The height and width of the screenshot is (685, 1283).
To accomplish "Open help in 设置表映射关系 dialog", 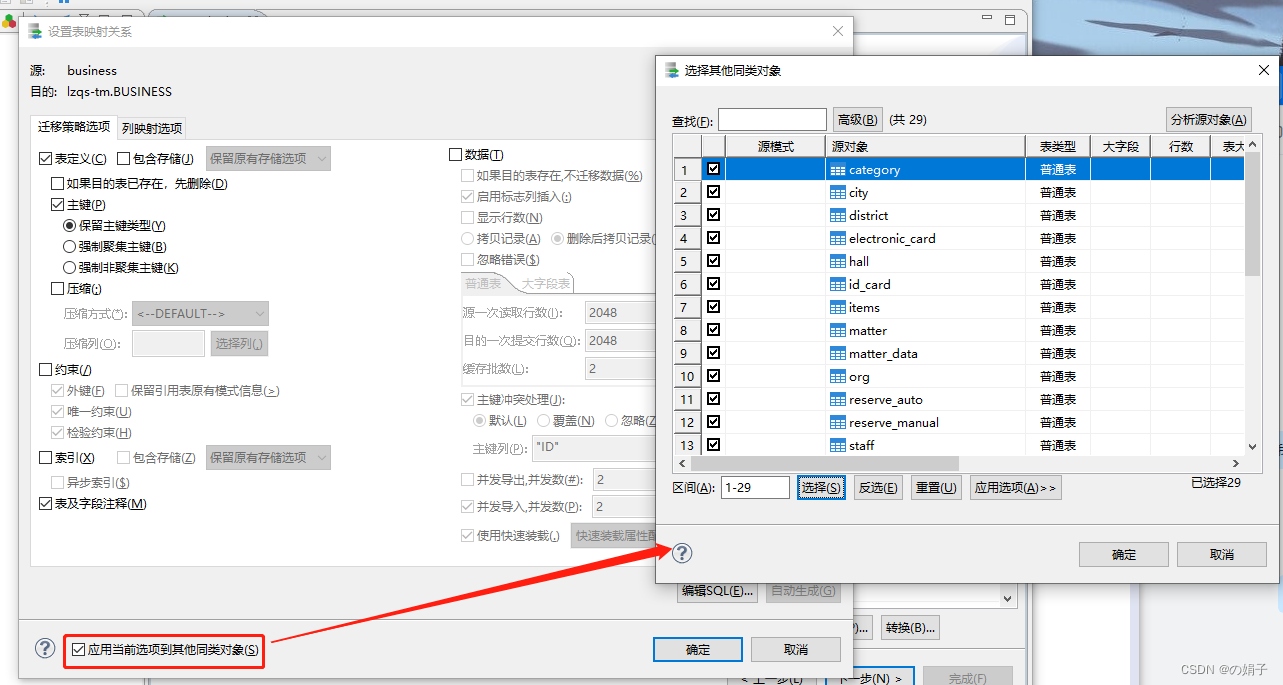I will click(45, 648).
